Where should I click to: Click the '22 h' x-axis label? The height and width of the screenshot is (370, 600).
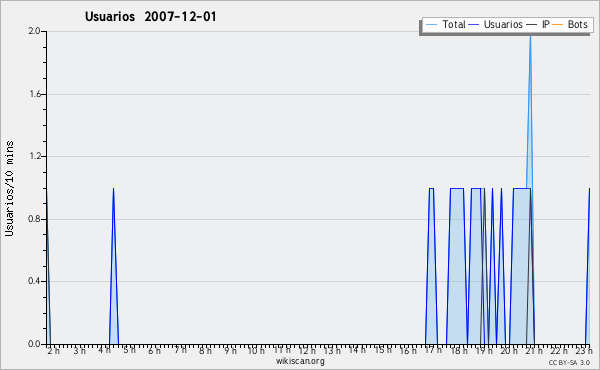pyautogui.click(x=559, y=350)
